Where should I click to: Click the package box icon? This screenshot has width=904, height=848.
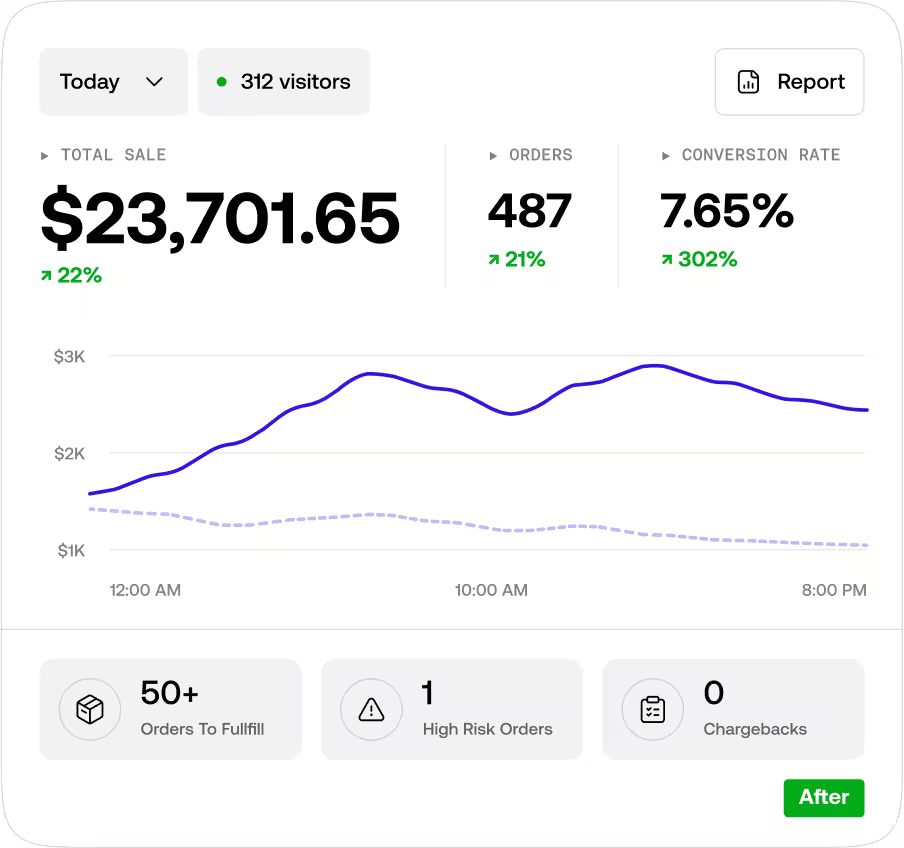tap(90, 709)
